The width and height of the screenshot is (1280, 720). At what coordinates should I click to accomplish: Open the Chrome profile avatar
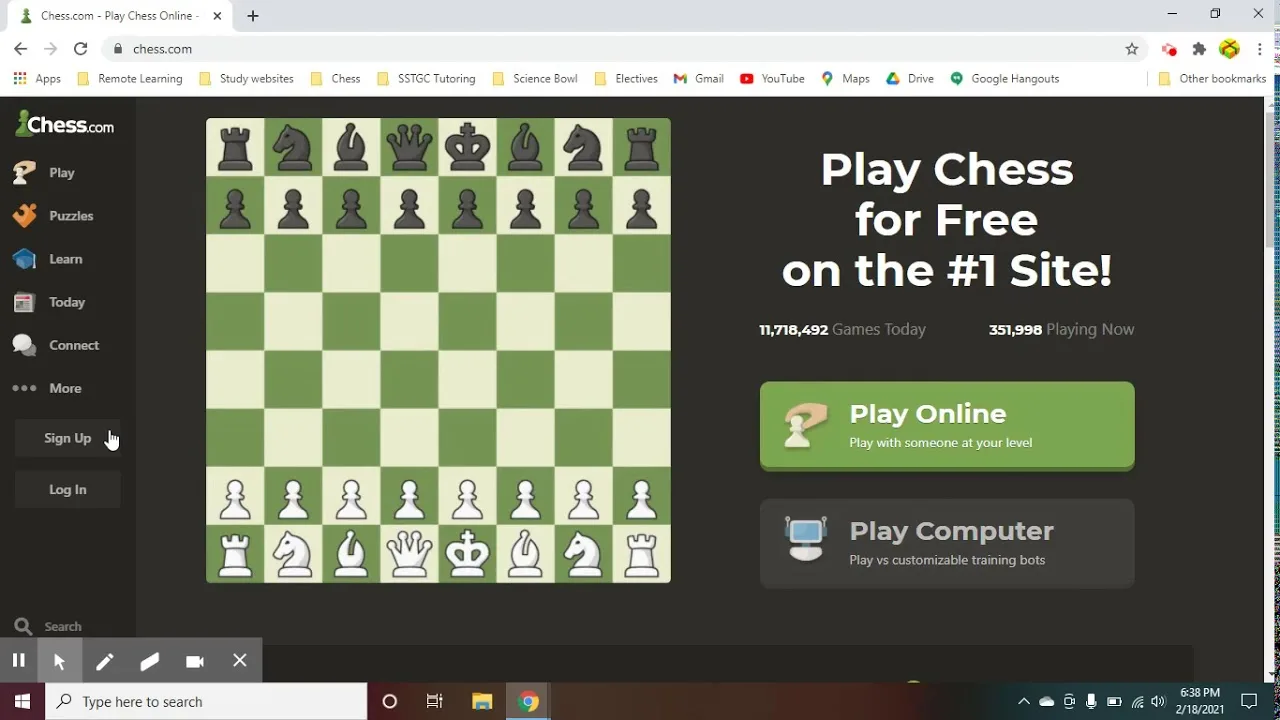pyautogui.click(x=1229, y=48)
